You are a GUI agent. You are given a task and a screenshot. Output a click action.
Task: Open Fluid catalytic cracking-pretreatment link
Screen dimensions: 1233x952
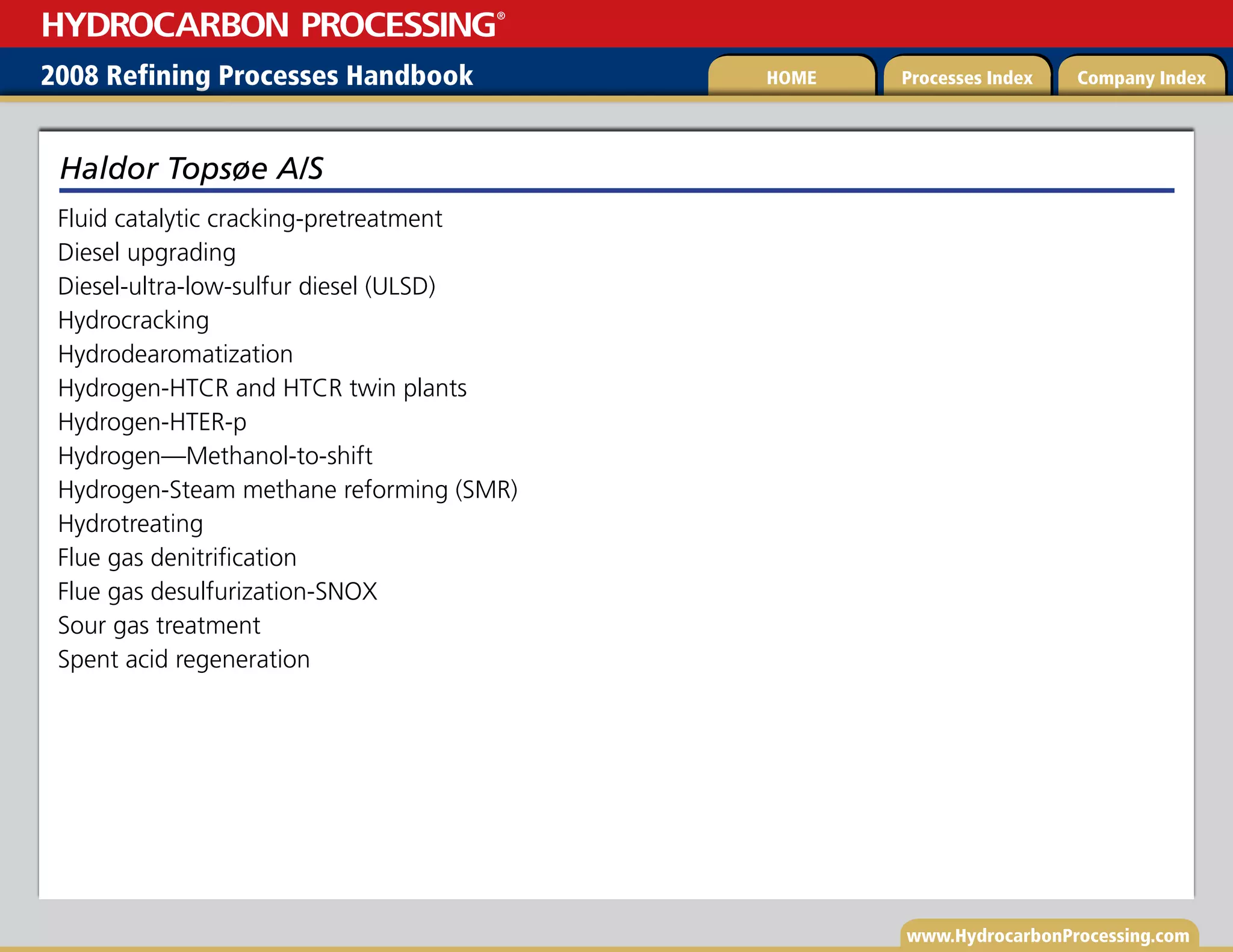tap(250, 218)
